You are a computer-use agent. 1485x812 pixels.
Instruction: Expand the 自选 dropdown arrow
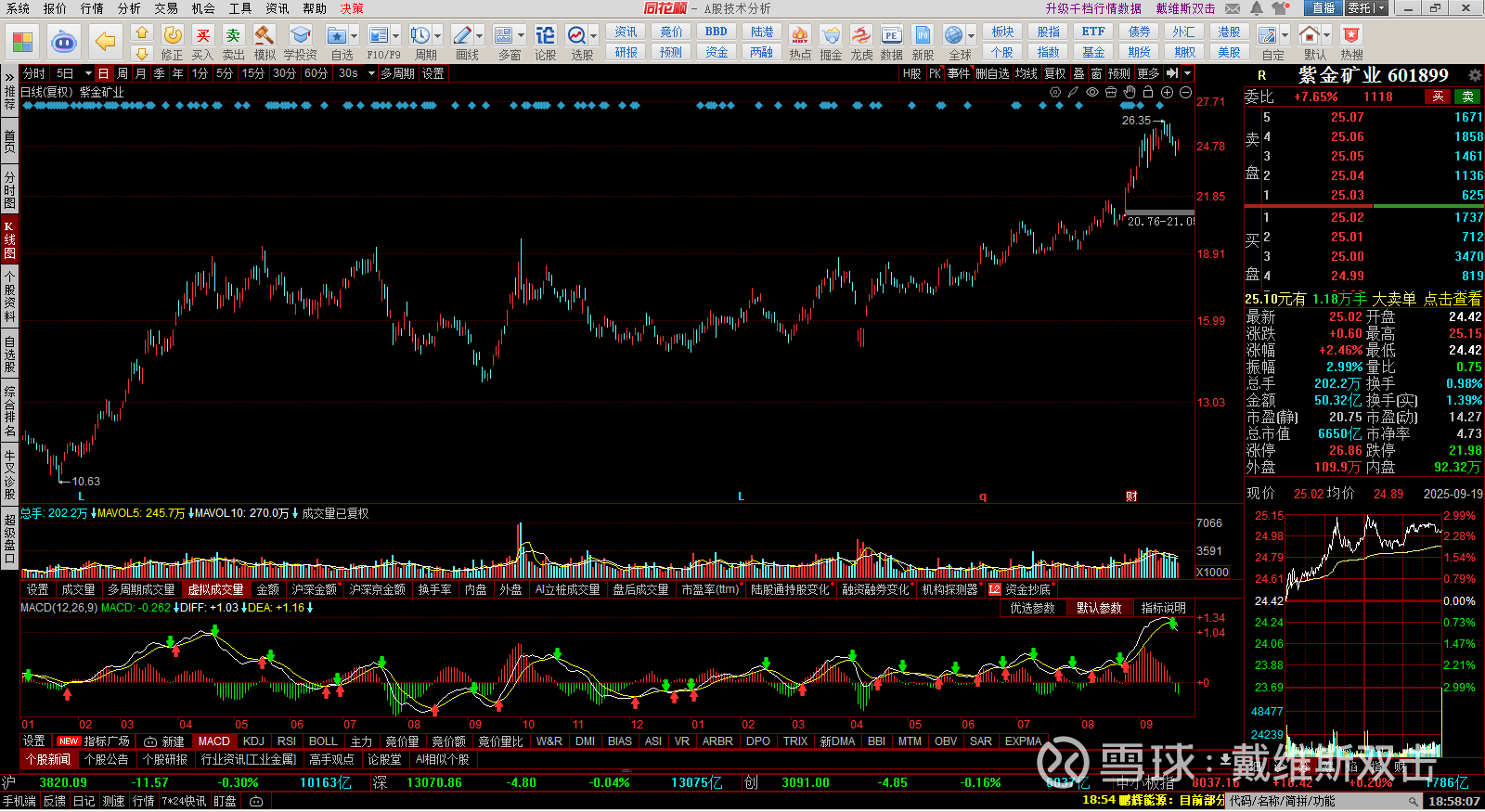coord(355,36)
